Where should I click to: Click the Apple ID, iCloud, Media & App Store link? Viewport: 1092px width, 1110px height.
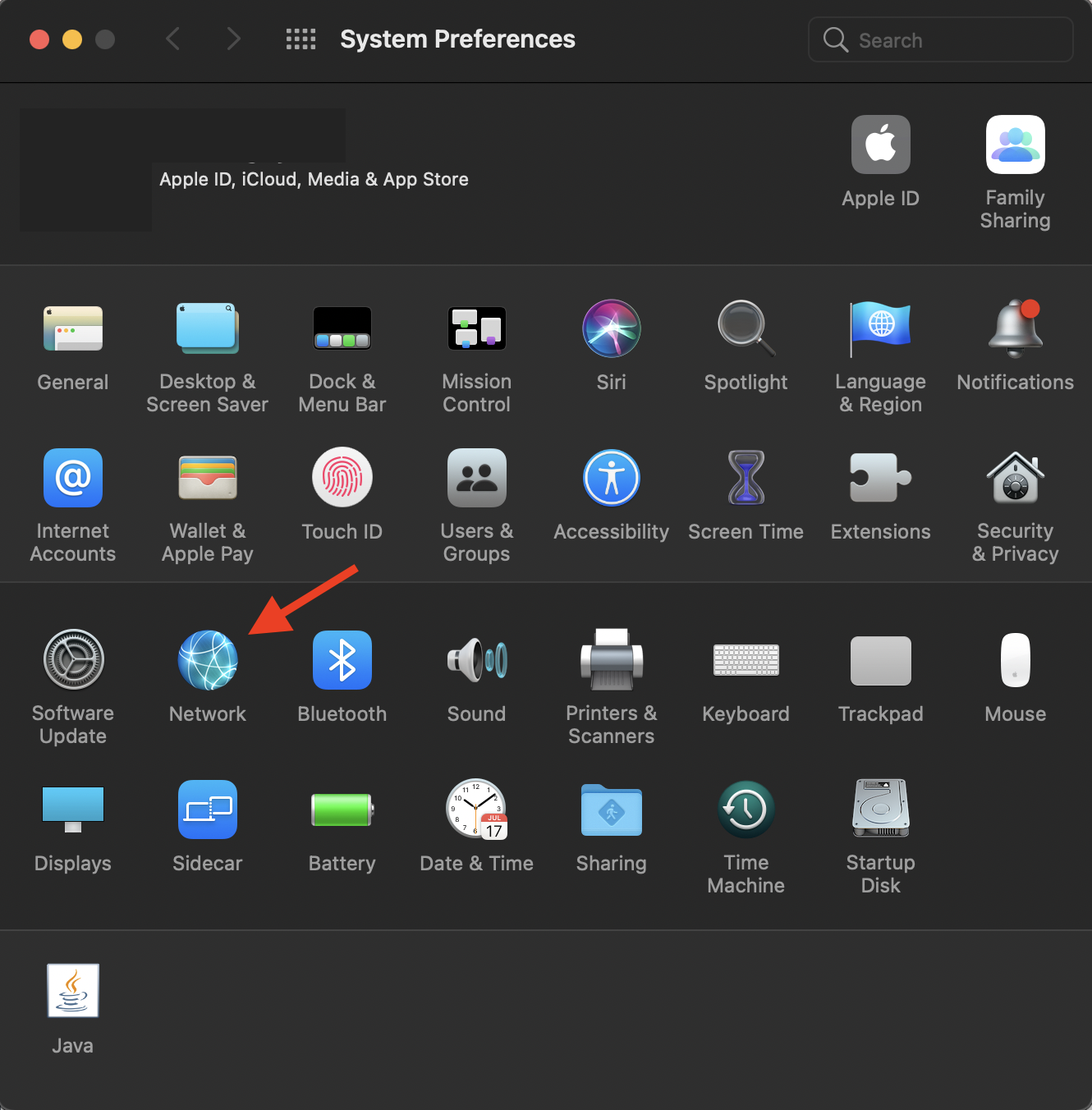tap(314, 179)
